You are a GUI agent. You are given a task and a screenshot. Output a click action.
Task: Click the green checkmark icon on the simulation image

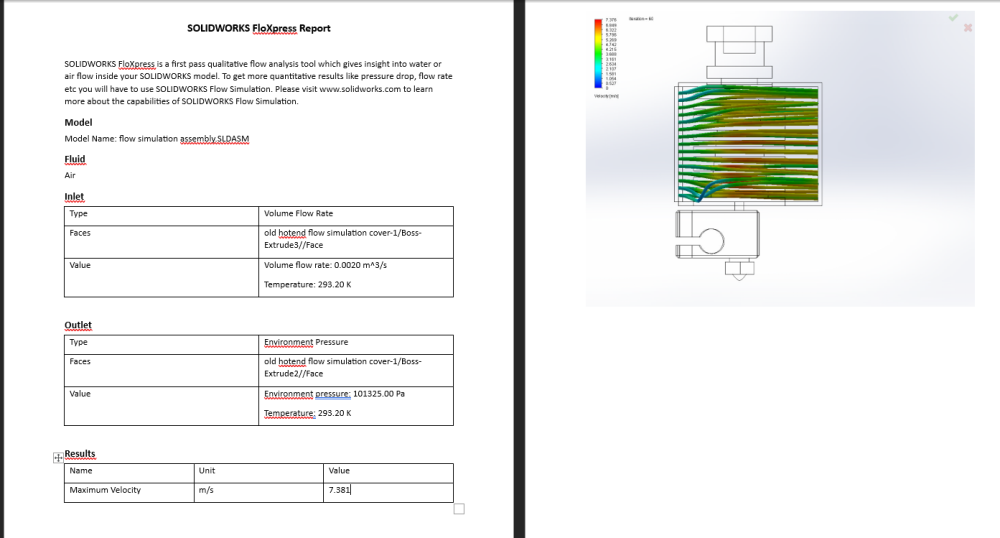point(953,18)
